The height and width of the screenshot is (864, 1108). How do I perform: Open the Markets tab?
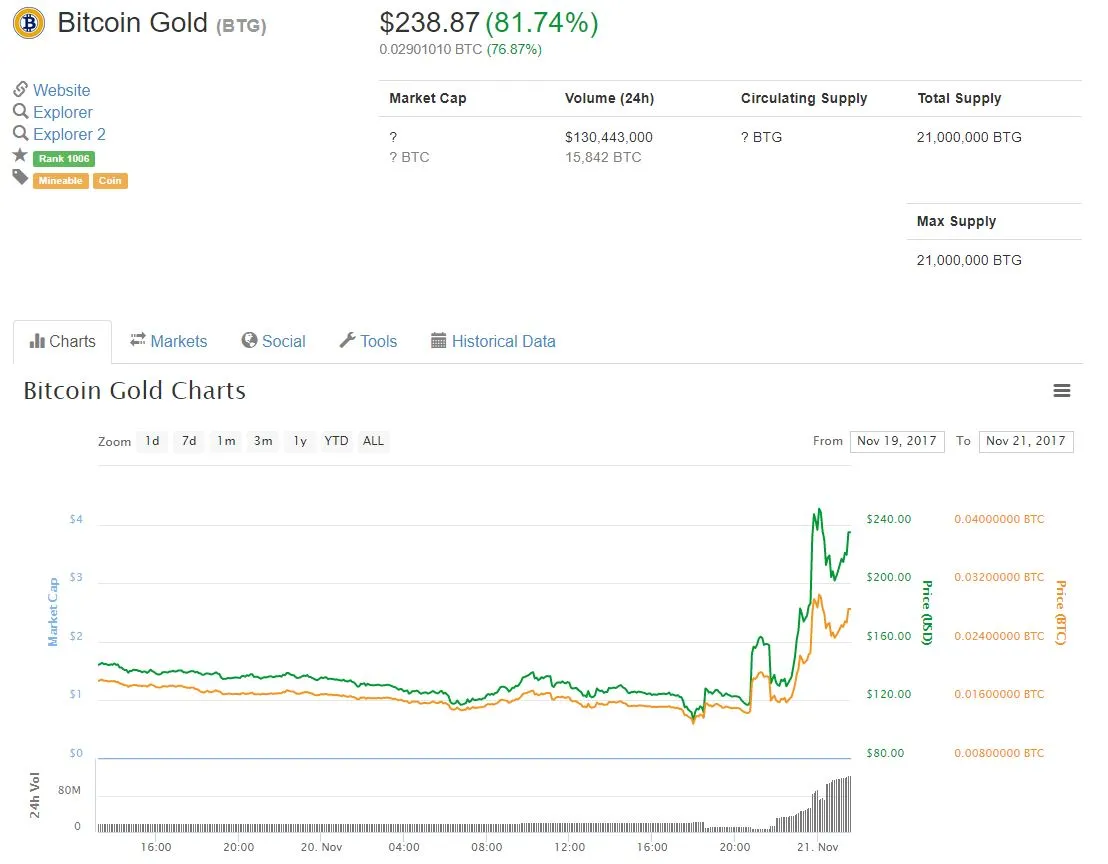point(168,342)
